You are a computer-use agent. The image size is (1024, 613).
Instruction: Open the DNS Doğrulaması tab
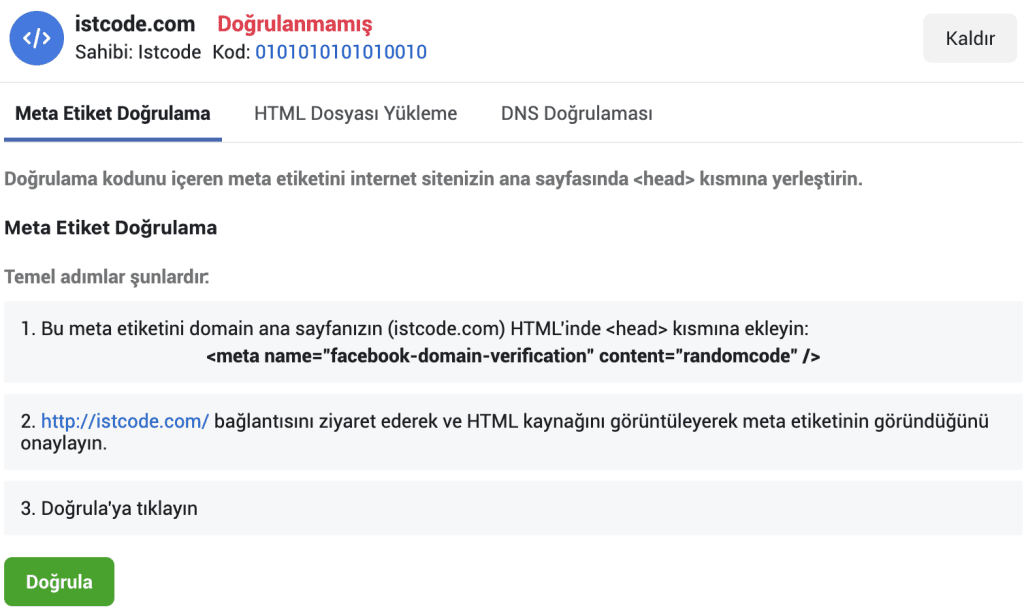(576, 113)
